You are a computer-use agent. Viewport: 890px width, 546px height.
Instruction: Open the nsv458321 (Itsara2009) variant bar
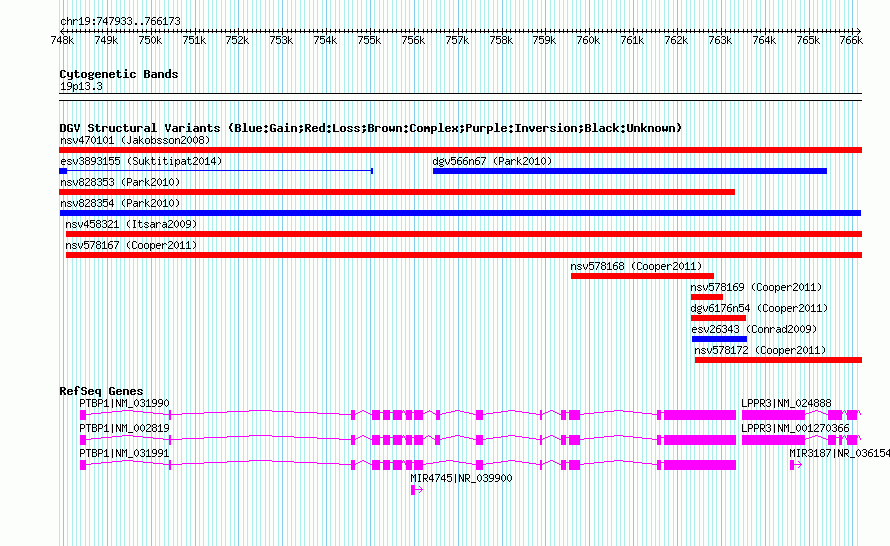(x=464, y=234)
